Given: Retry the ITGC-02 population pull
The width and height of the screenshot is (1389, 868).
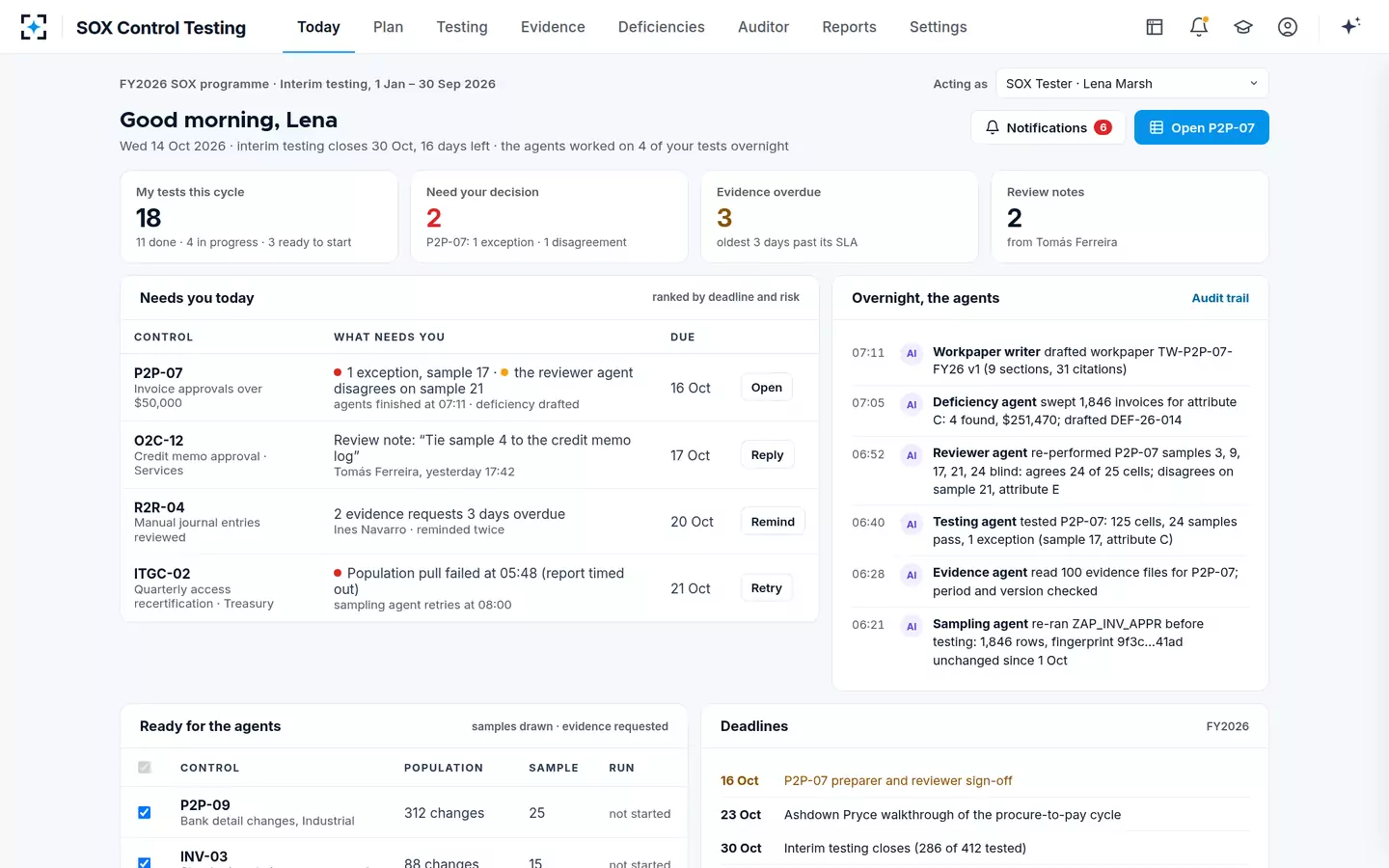Looking at the screenshot, I should coord(767,588).
